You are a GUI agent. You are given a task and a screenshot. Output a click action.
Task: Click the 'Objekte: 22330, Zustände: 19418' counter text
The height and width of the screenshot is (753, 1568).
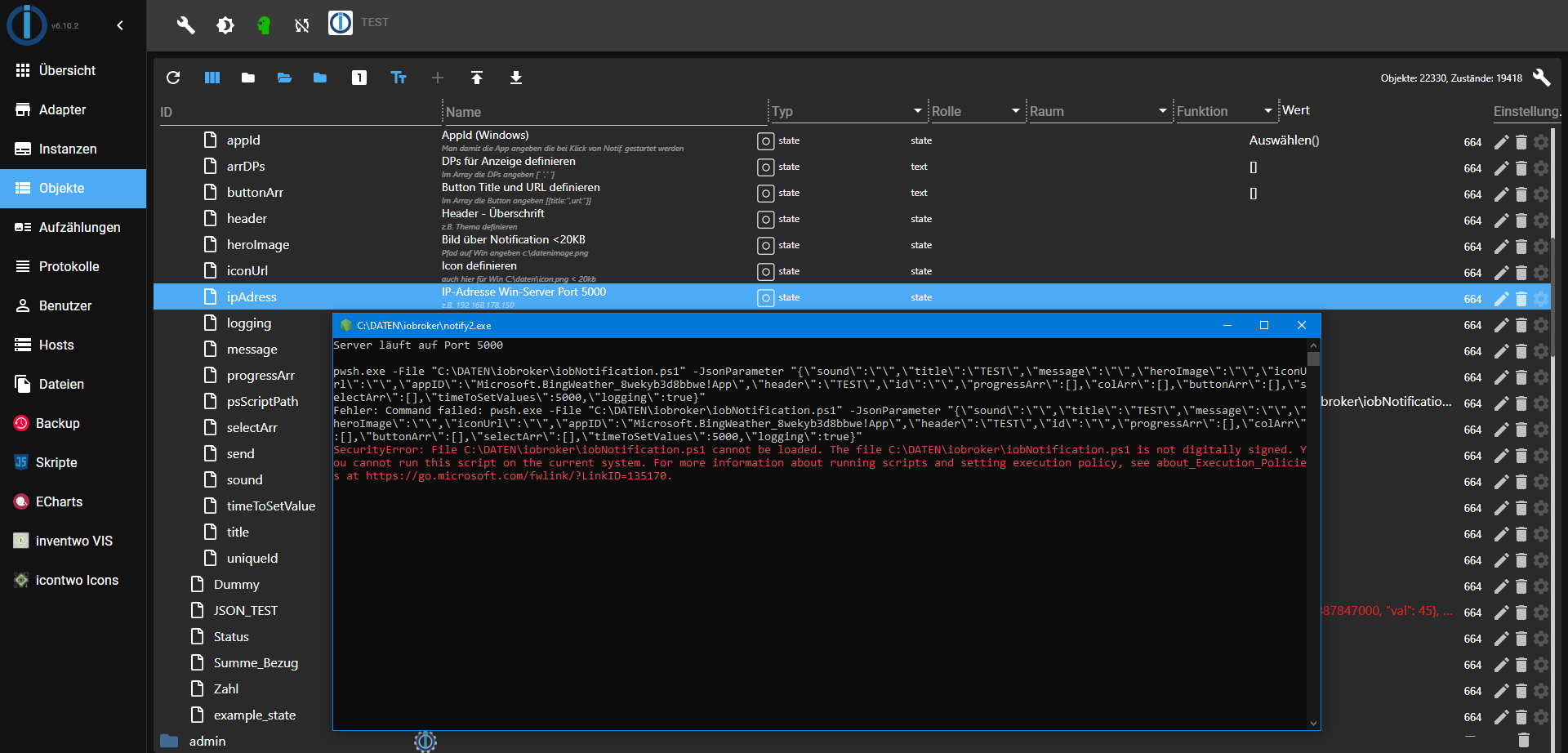click(x=1451, y=78)
